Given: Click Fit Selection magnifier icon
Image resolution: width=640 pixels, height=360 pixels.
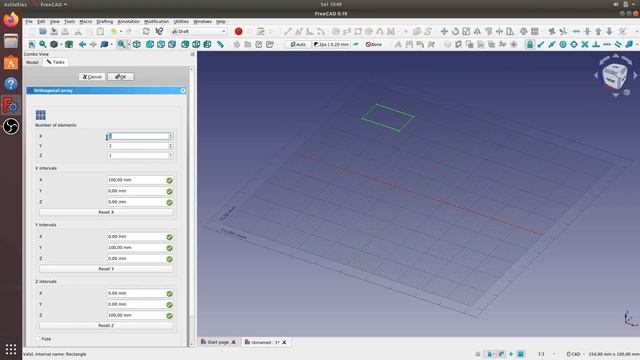Looking at the screenshot, I should (43, 44).
